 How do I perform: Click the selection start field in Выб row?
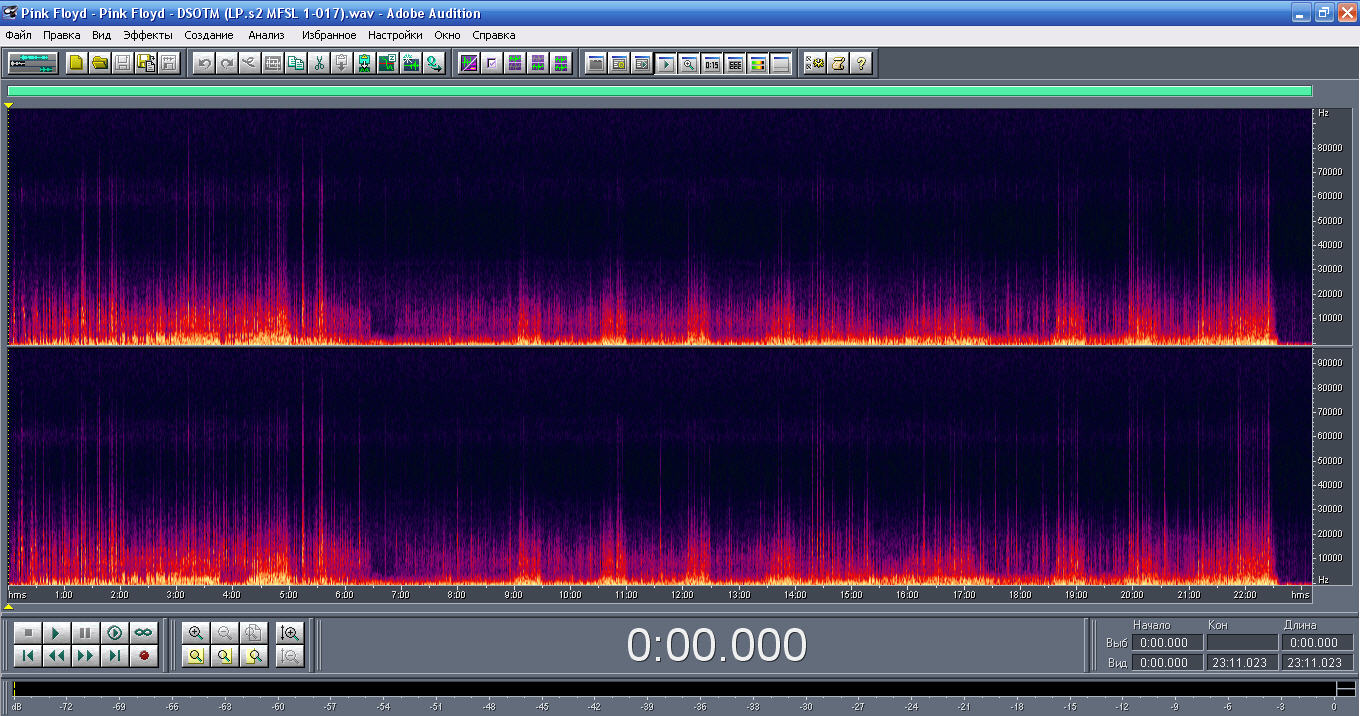click(1167, 643)
